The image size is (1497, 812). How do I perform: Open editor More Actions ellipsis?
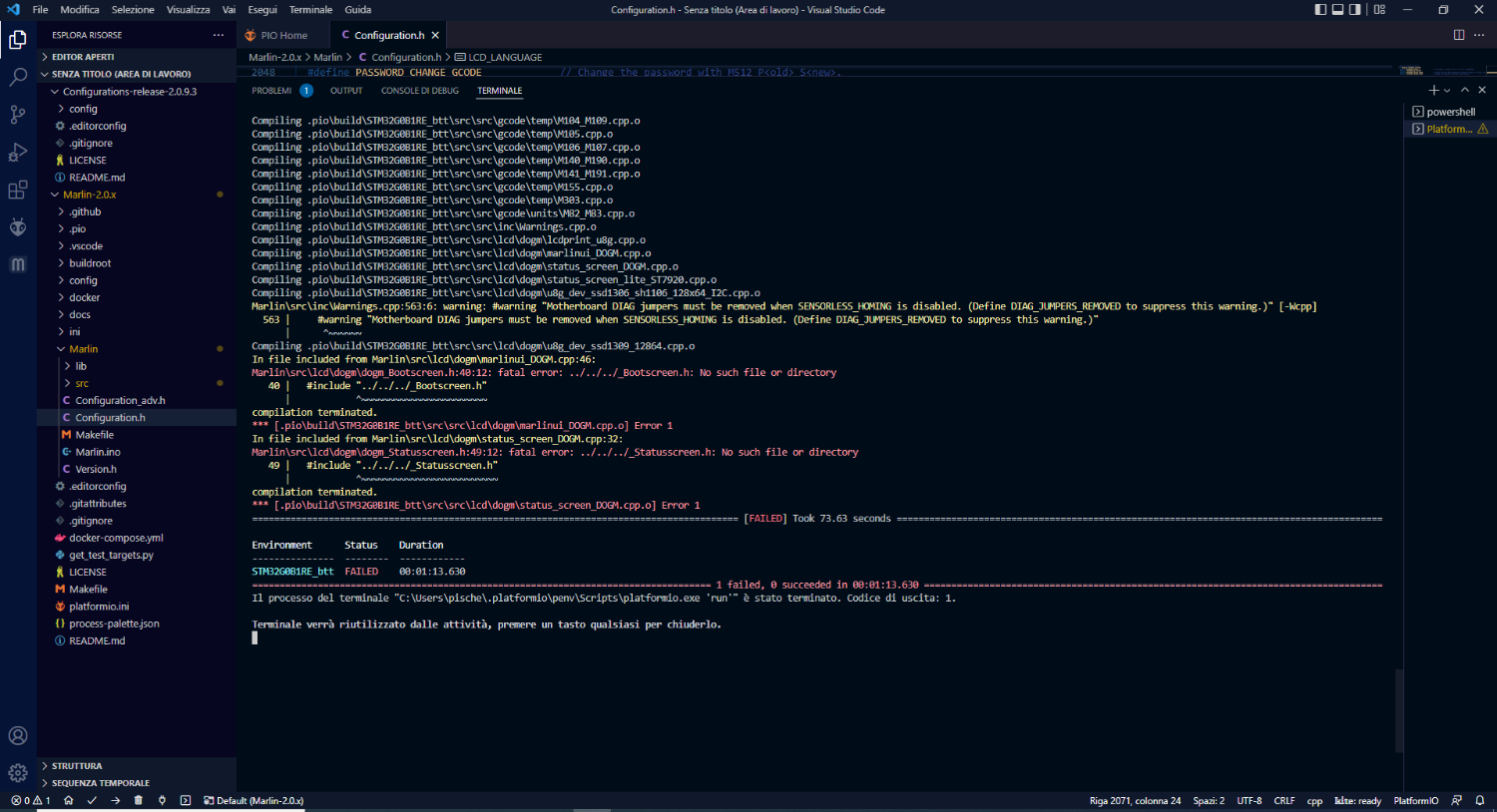(1479, 35)
